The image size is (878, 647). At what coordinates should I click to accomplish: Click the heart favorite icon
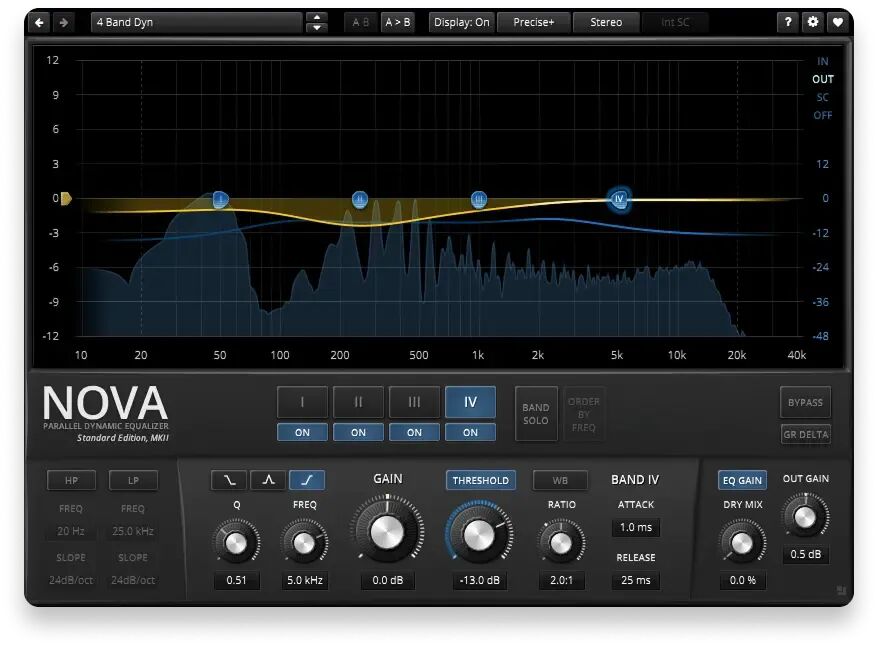(x=838, y=22)
